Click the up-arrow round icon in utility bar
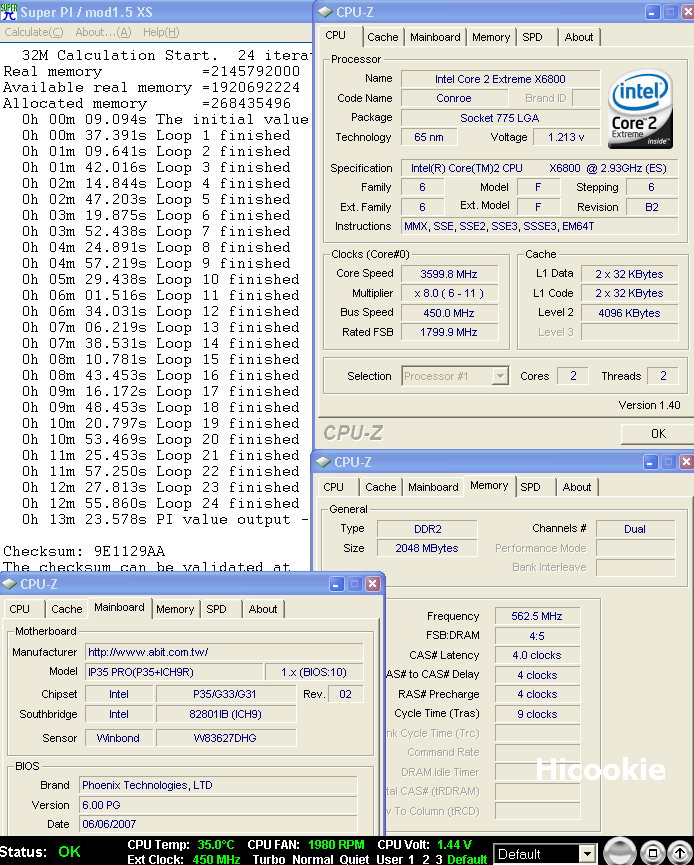Viewport: 694px width, 865px height. tap(680, 853)
